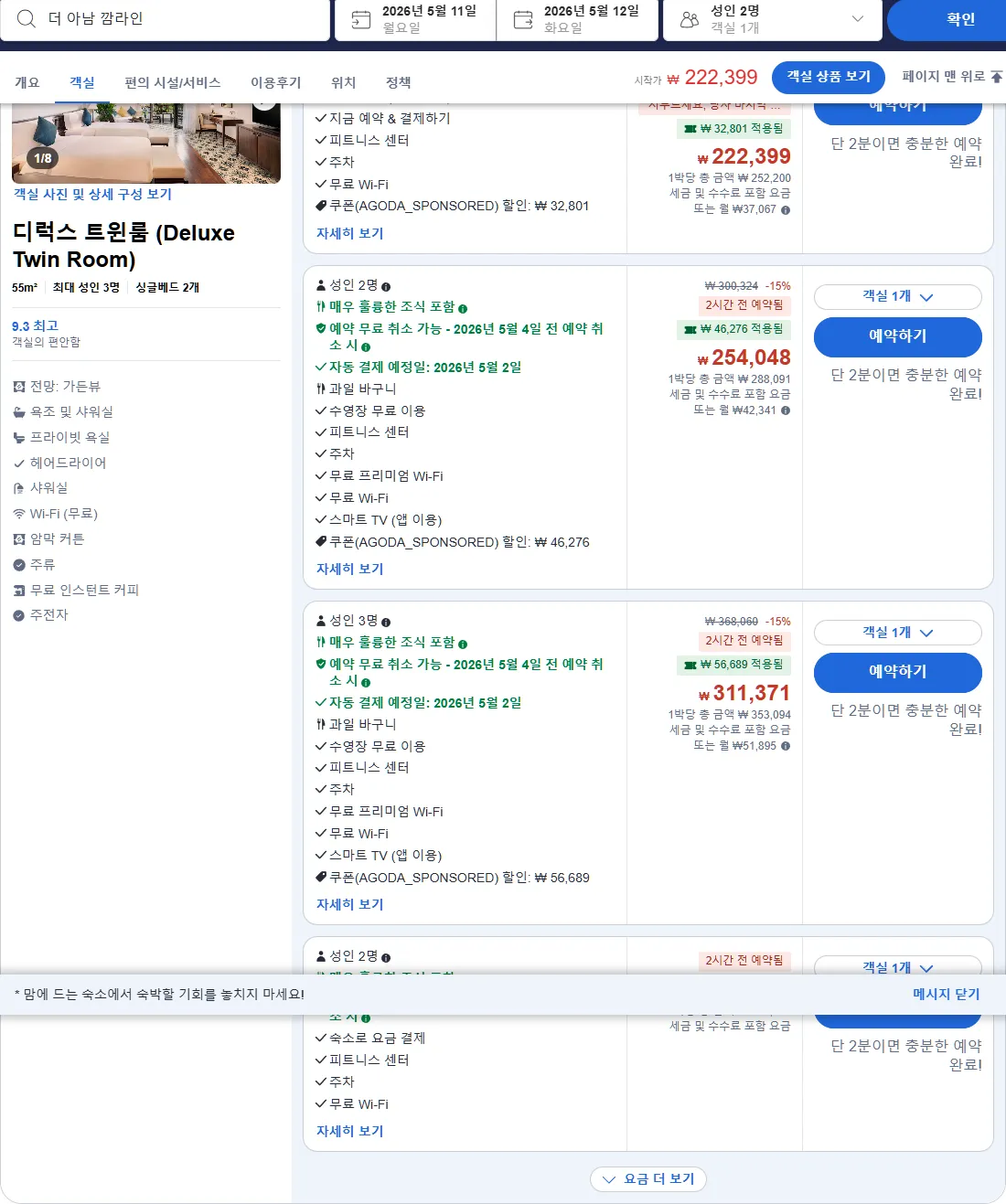The image size is (1006, 1204).
Task: Open the room photo thumbnail showing 1/8
Action: [146, 144]
